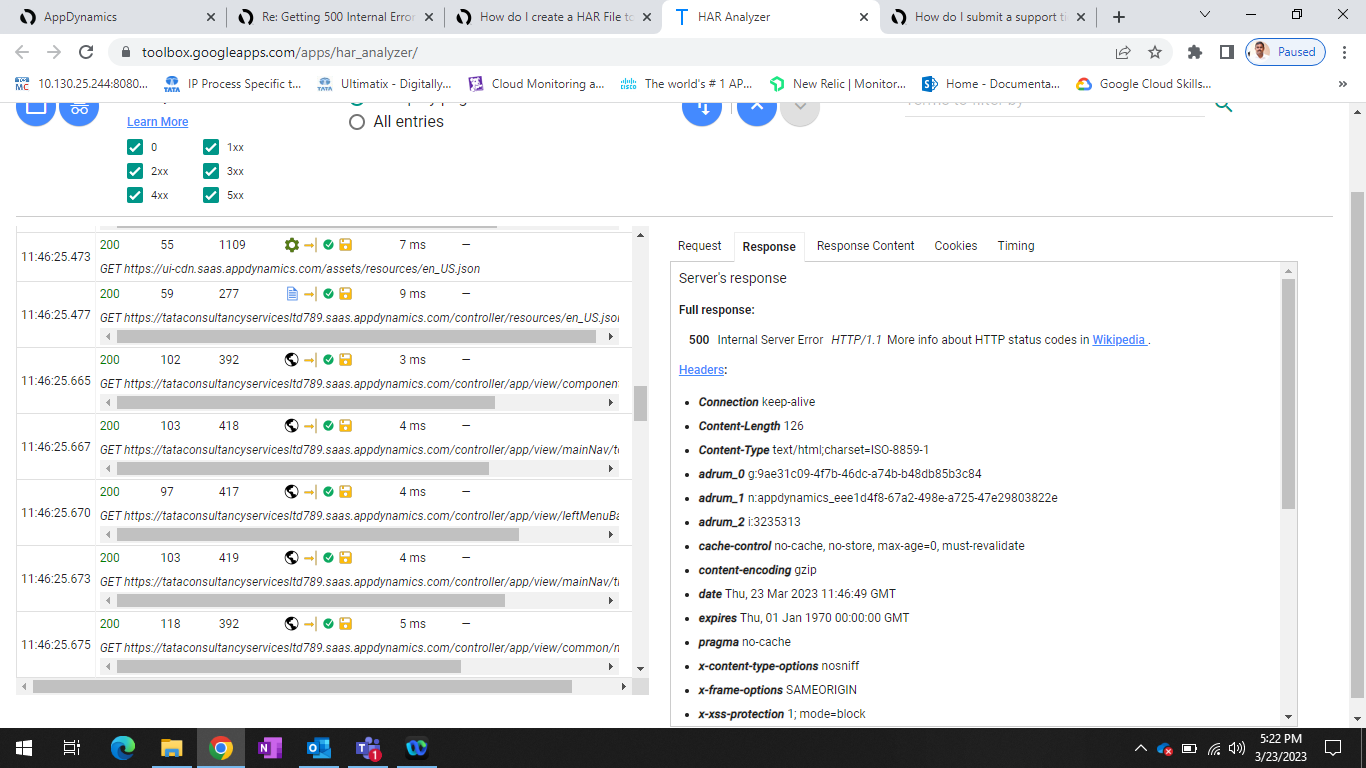
Task: Expand the grey chevron dropdown button
Action: click(800, 106)
